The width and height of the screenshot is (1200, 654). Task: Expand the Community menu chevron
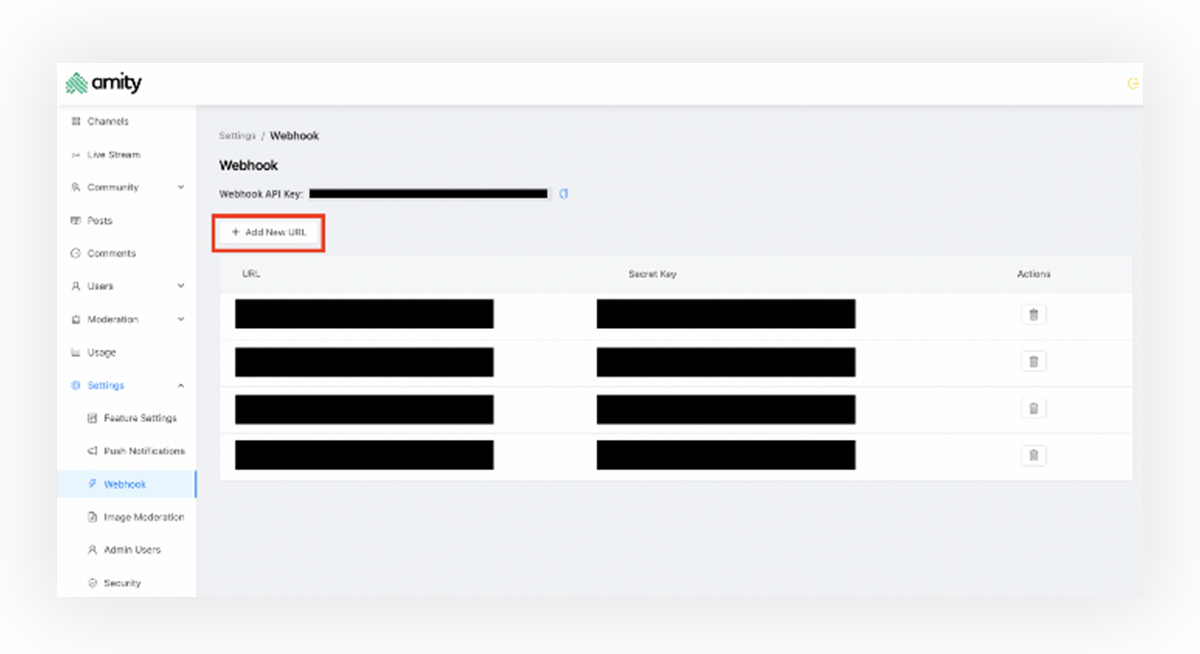181,187
